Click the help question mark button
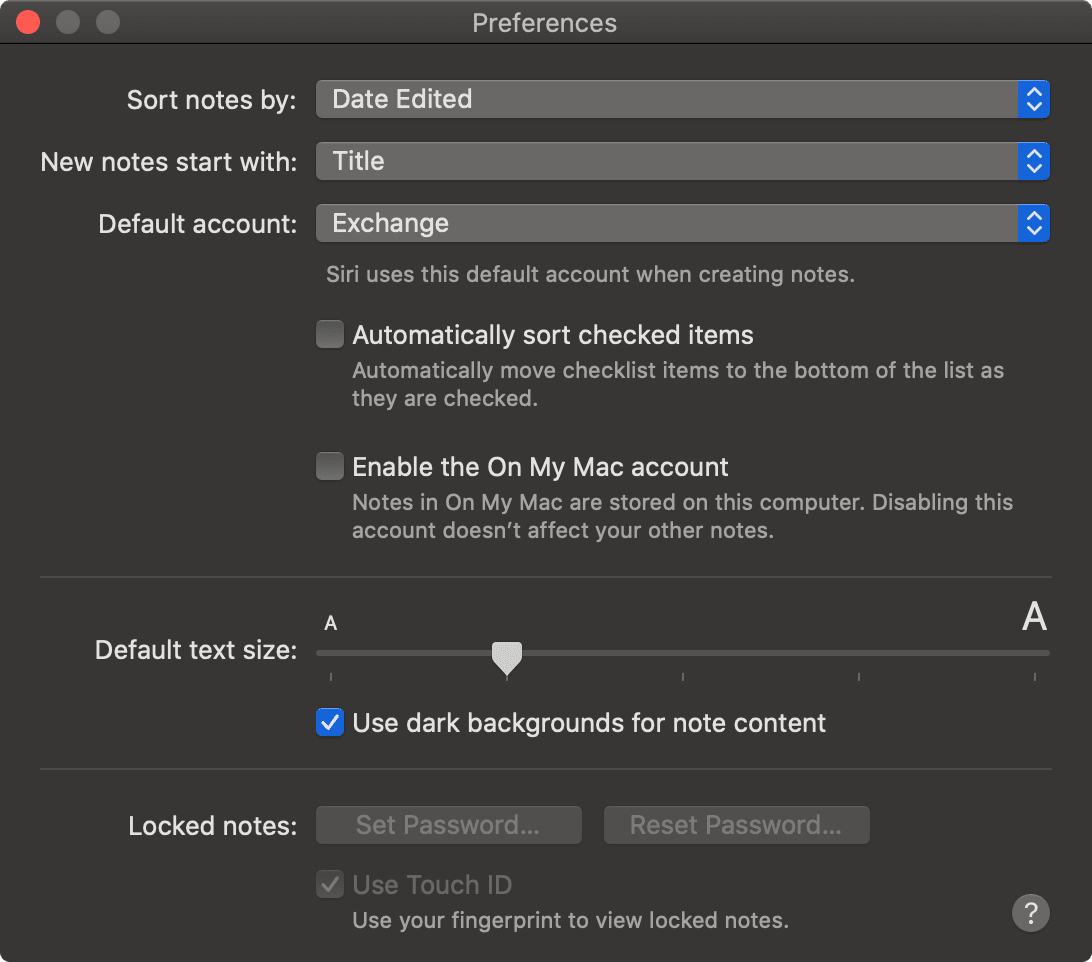Screen dimensions: 1092x962 tap(1031, 912)
